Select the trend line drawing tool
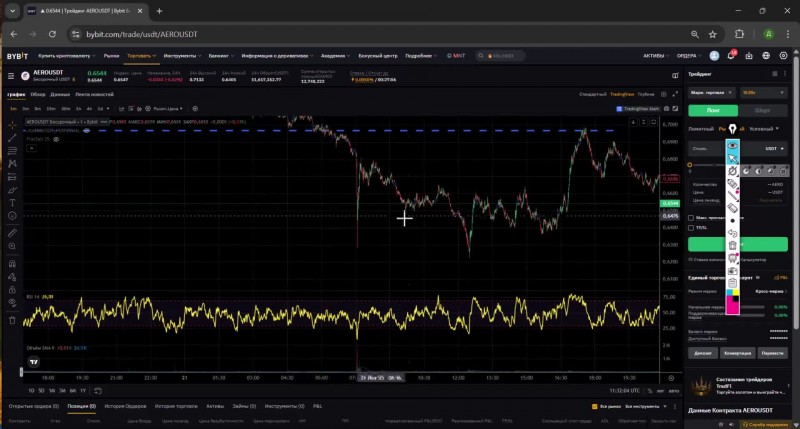Screen dimensions: 800x429 pyautogui.click(x=12, y=137)
